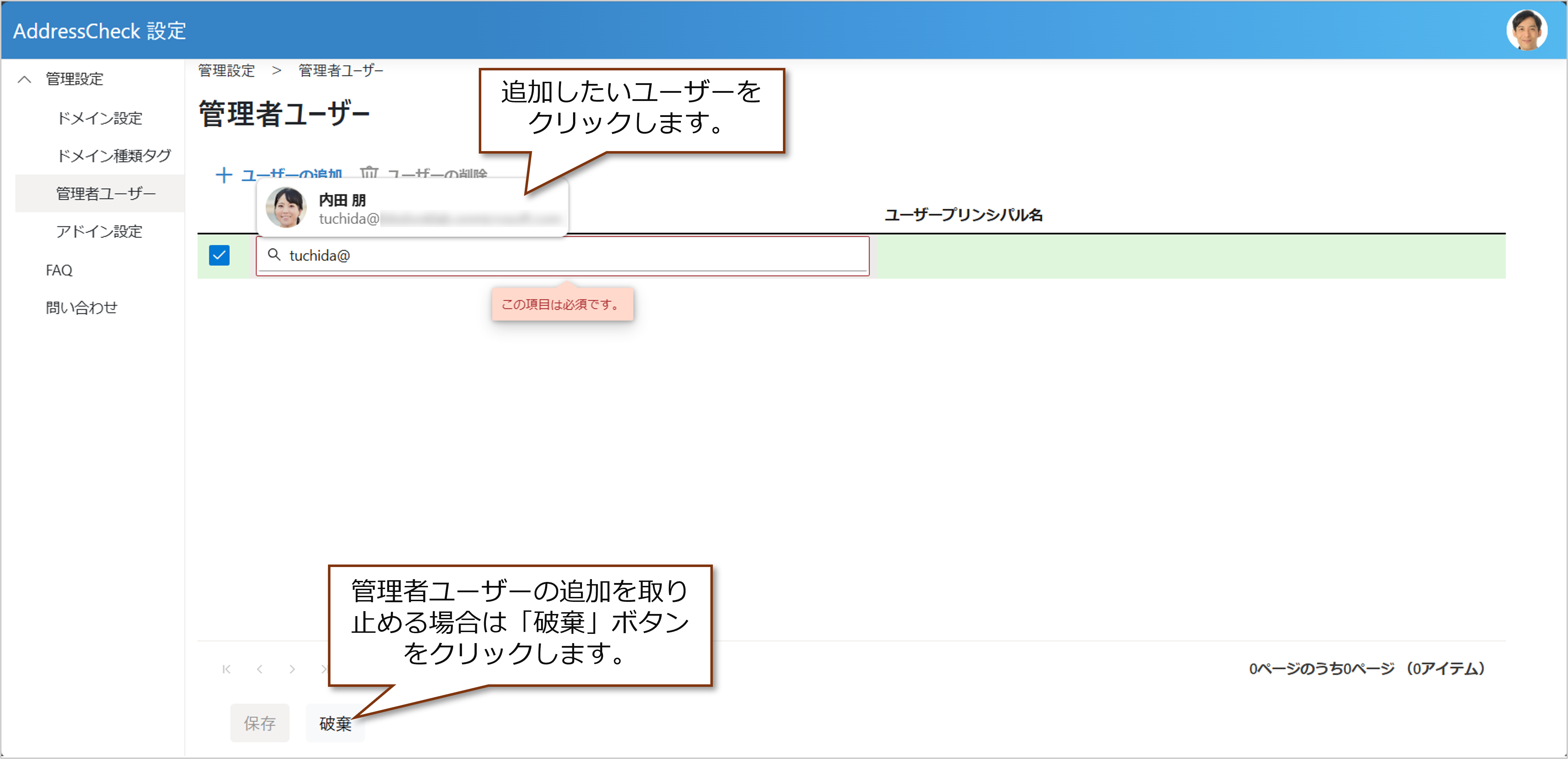Click the plus icon for ユーザーの追加
Image resolution: width=1568 pixels, height=759 pixels.
[224, 175]
